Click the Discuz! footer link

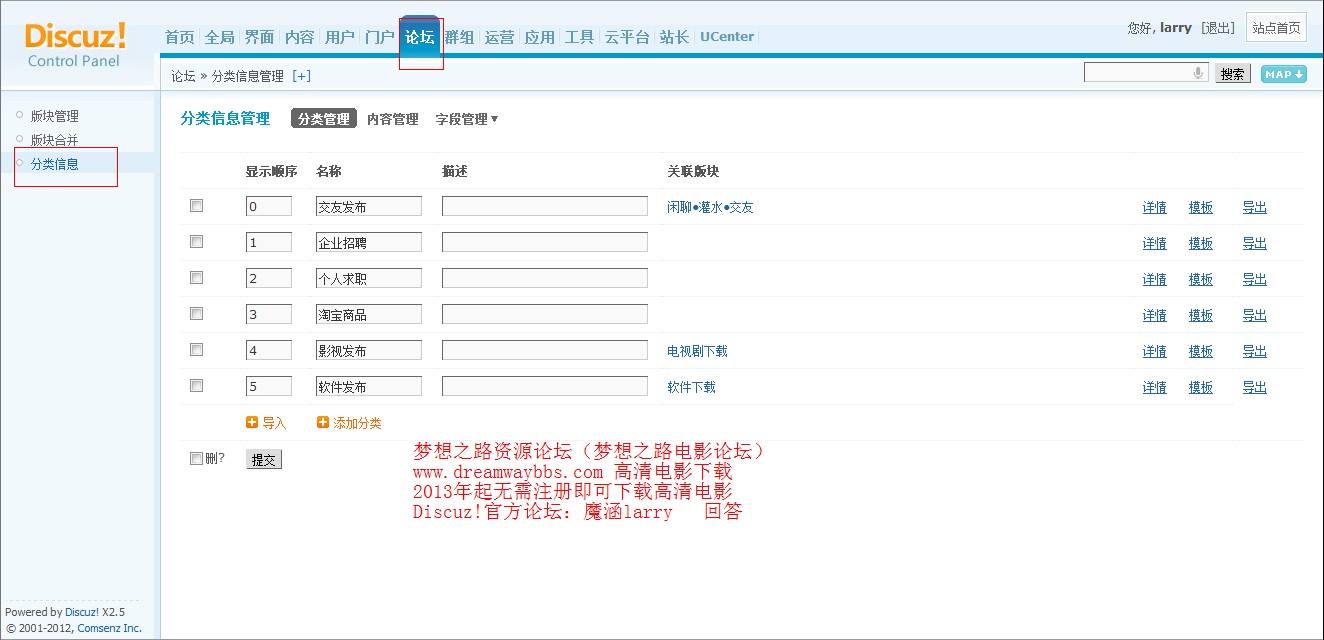click(82, 612)
